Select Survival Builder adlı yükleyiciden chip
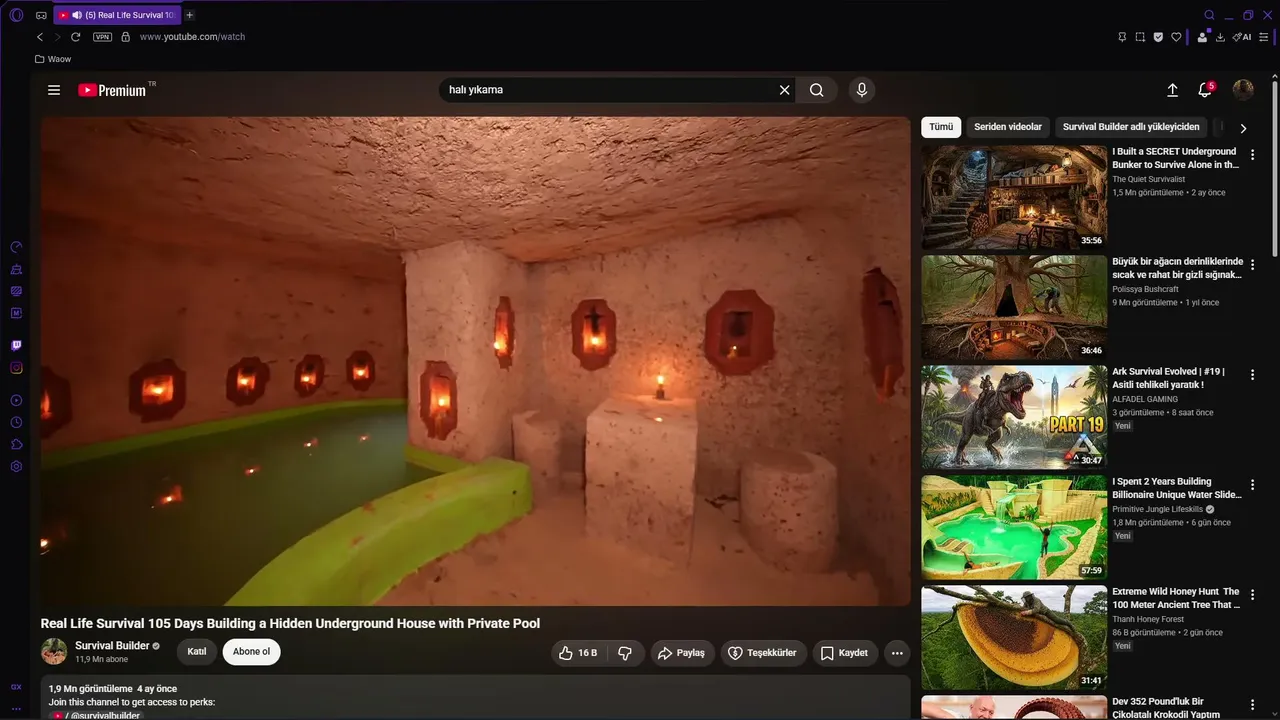Screen dimensions: 1280x720 coord(1131,127)
